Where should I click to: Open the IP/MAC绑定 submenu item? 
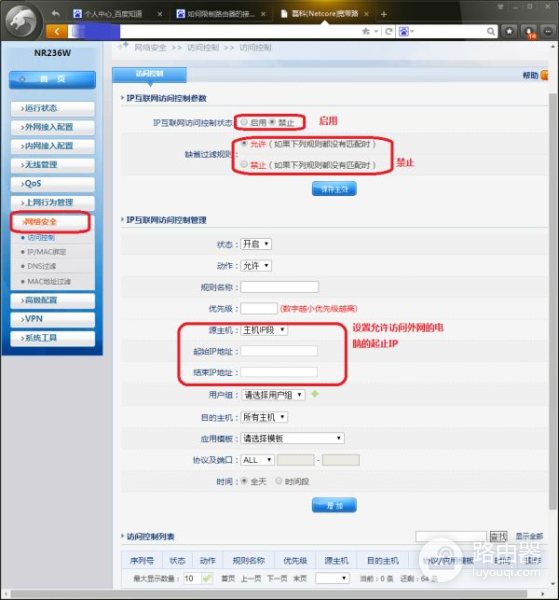(46, 252)
